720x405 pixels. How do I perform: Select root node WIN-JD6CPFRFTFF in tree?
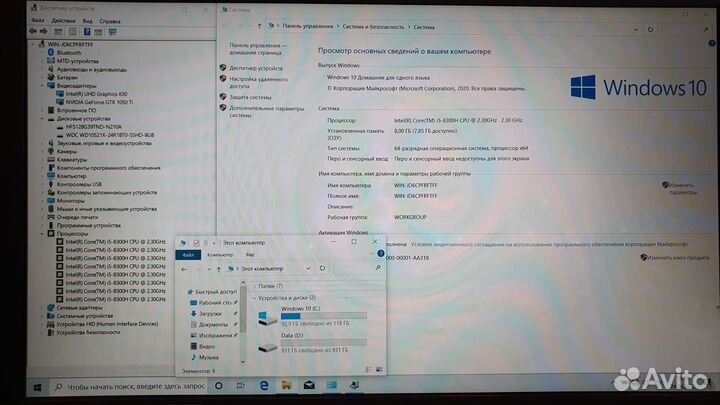click(70, 45)
